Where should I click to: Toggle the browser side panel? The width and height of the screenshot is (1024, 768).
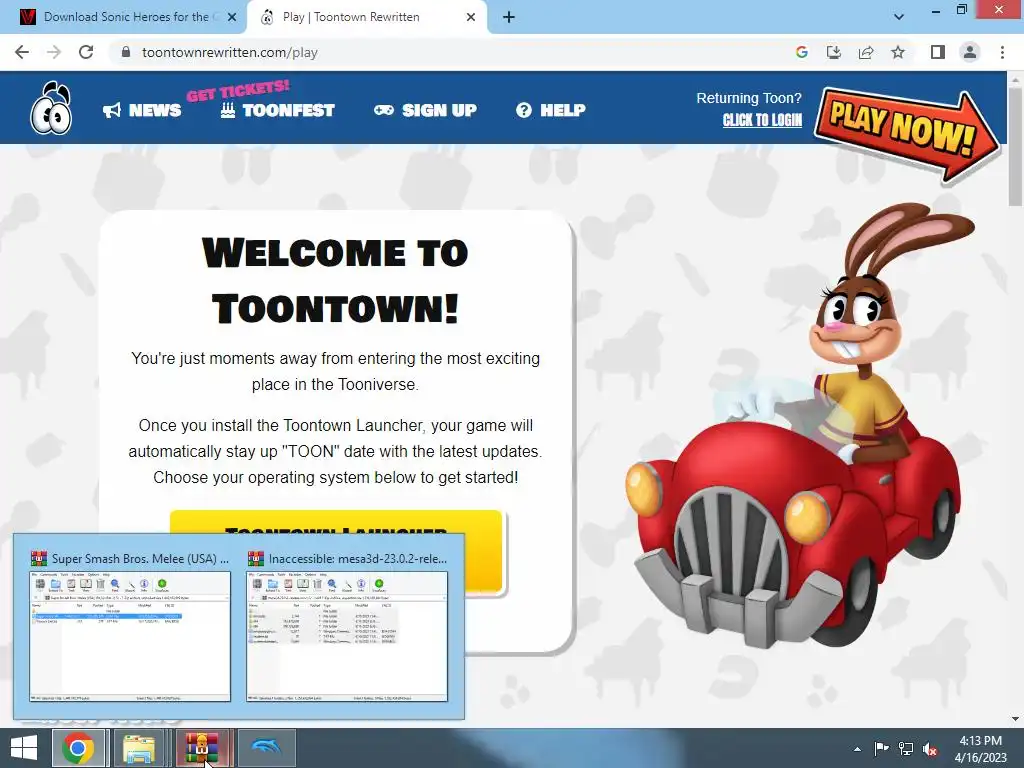coord(938,52)
